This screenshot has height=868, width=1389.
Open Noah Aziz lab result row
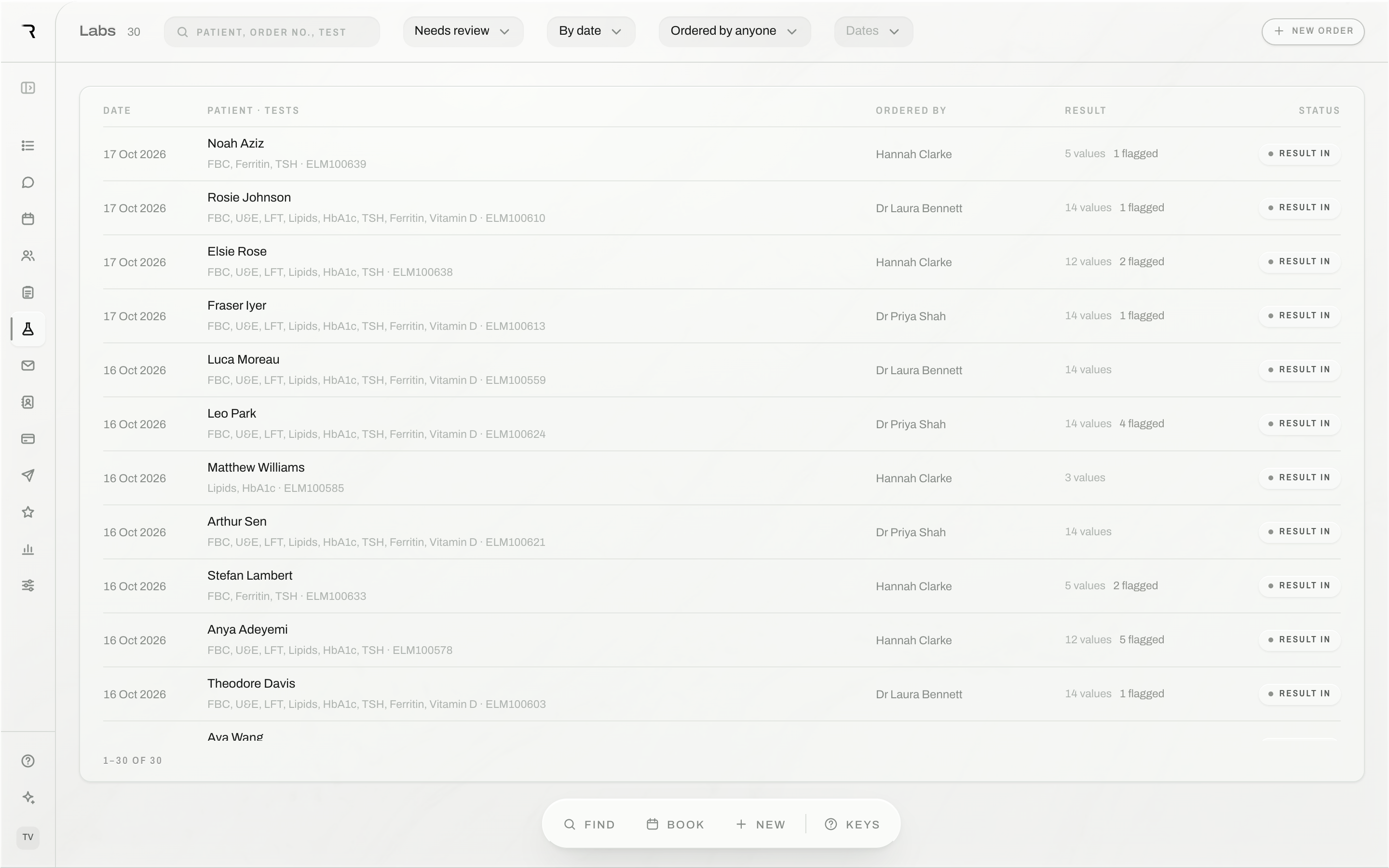(x=722, y=154)
